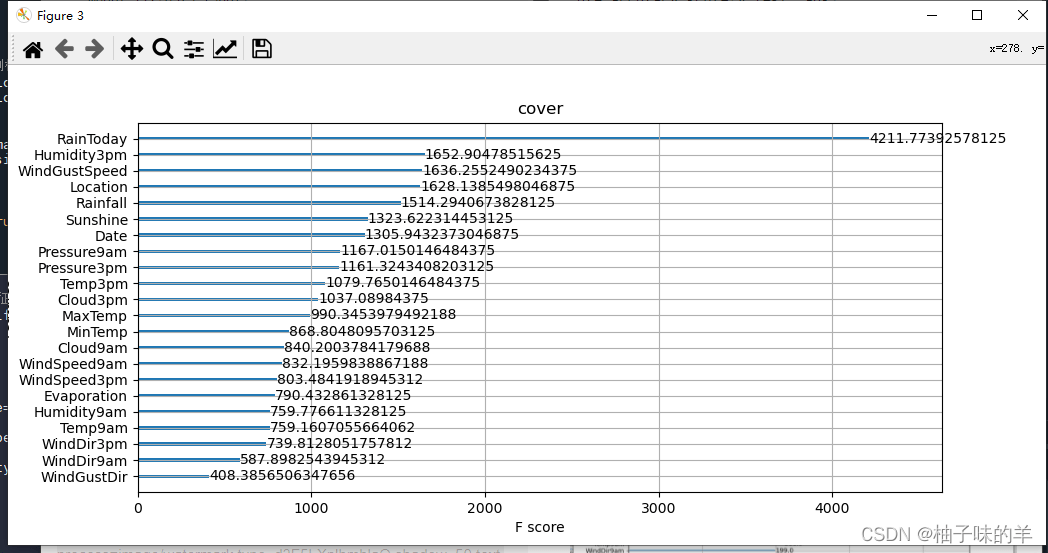Select the Zoom to rectangle magnifier
Screen dimensions: 1048x553
click(x=163, y=49)
